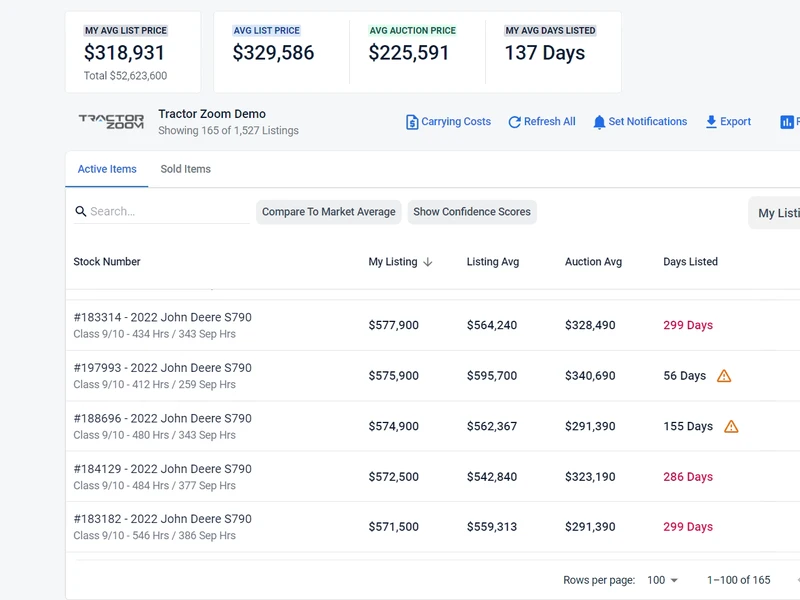Viewport: 800px width, 600px height.
Task: Click into the Search input field
Action: 168,212
